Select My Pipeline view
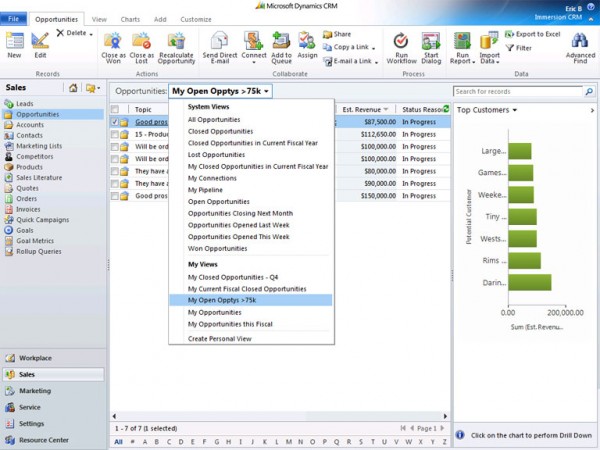This screenshot has width=600, height=450. (205, 190)
